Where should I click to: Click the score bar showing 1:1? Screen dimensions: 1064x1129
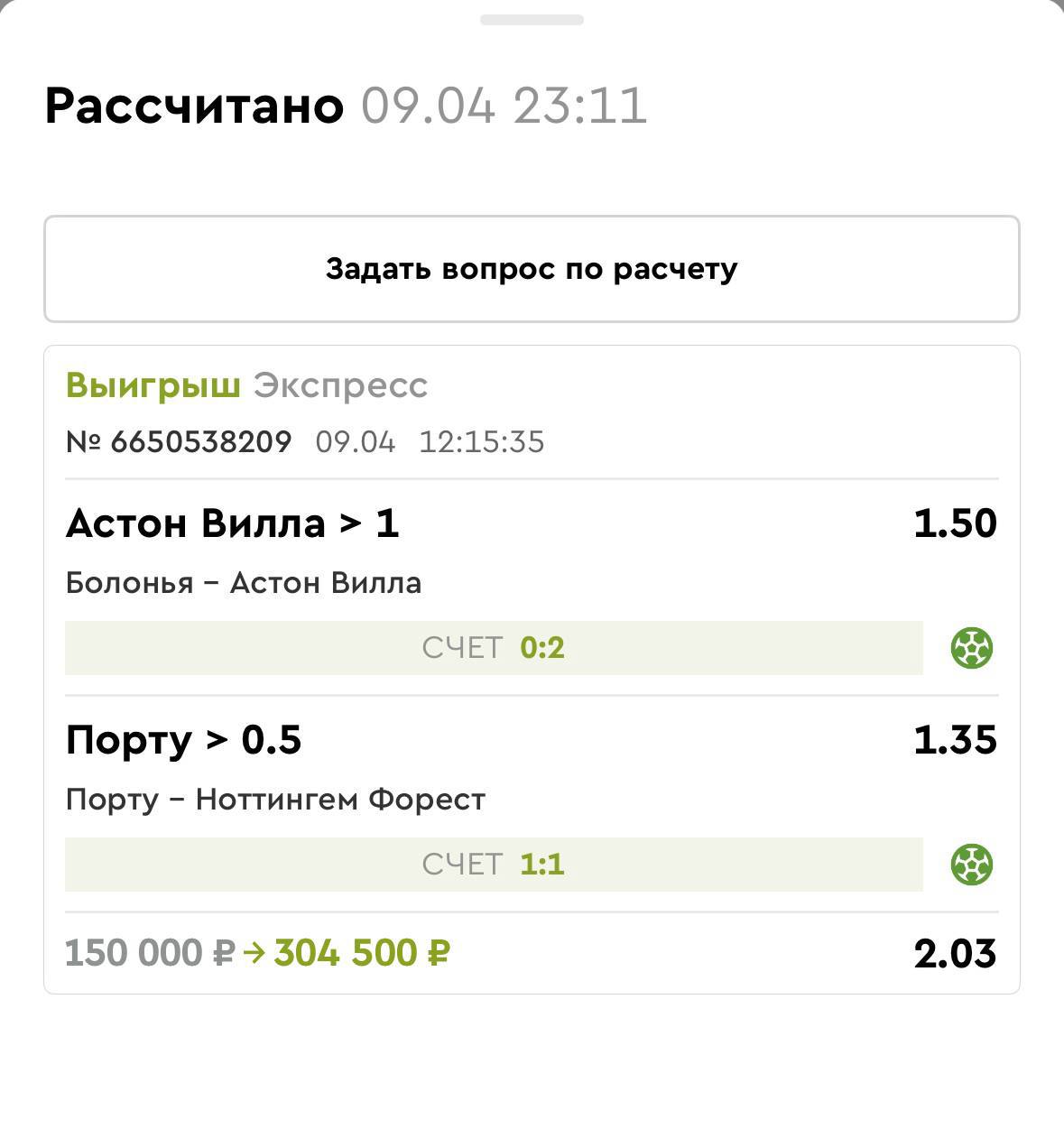click(494, 865)
